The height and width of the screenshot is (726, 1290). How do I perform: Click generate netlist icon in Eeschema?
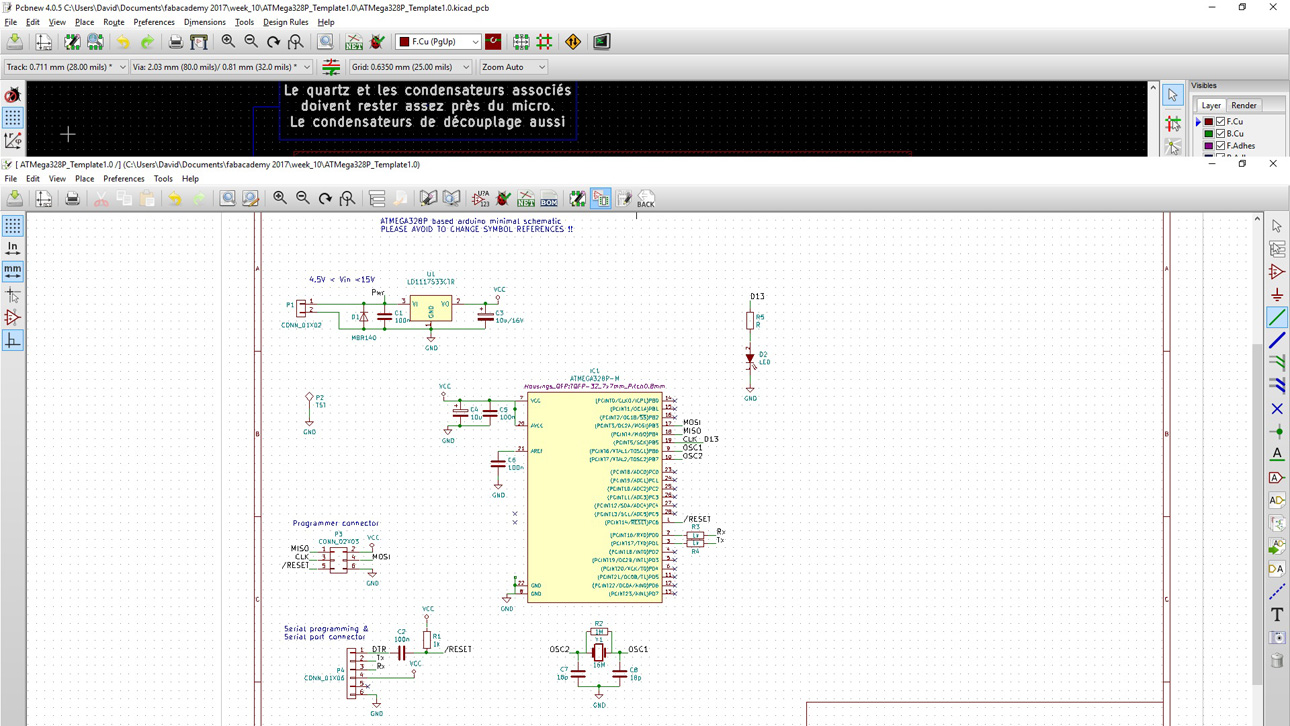(526, 199)
